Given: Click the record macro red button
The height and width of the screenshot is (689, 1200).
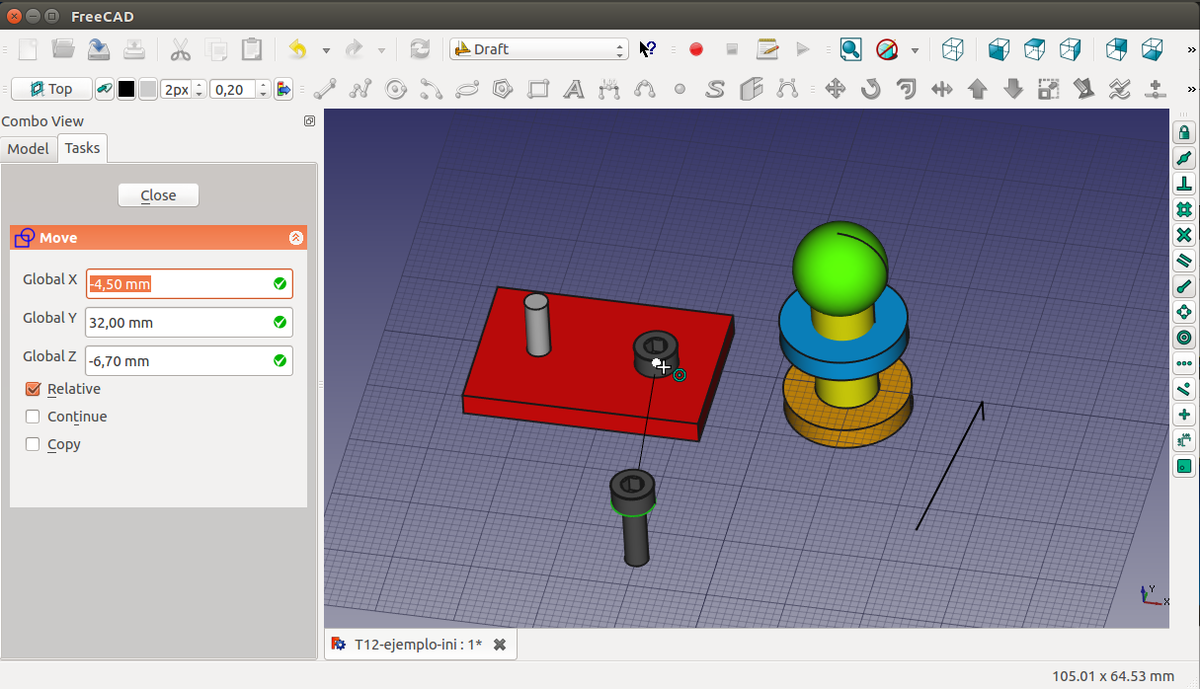Looking at the screenshot, I should pyautogui.click(x=696, y=49).
